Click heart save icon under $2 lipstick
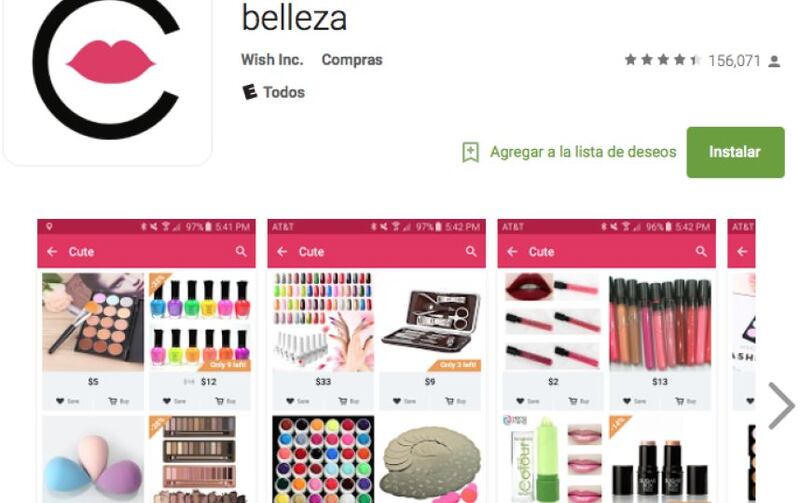Screen dimensions: 800x503 coord(520,401)
